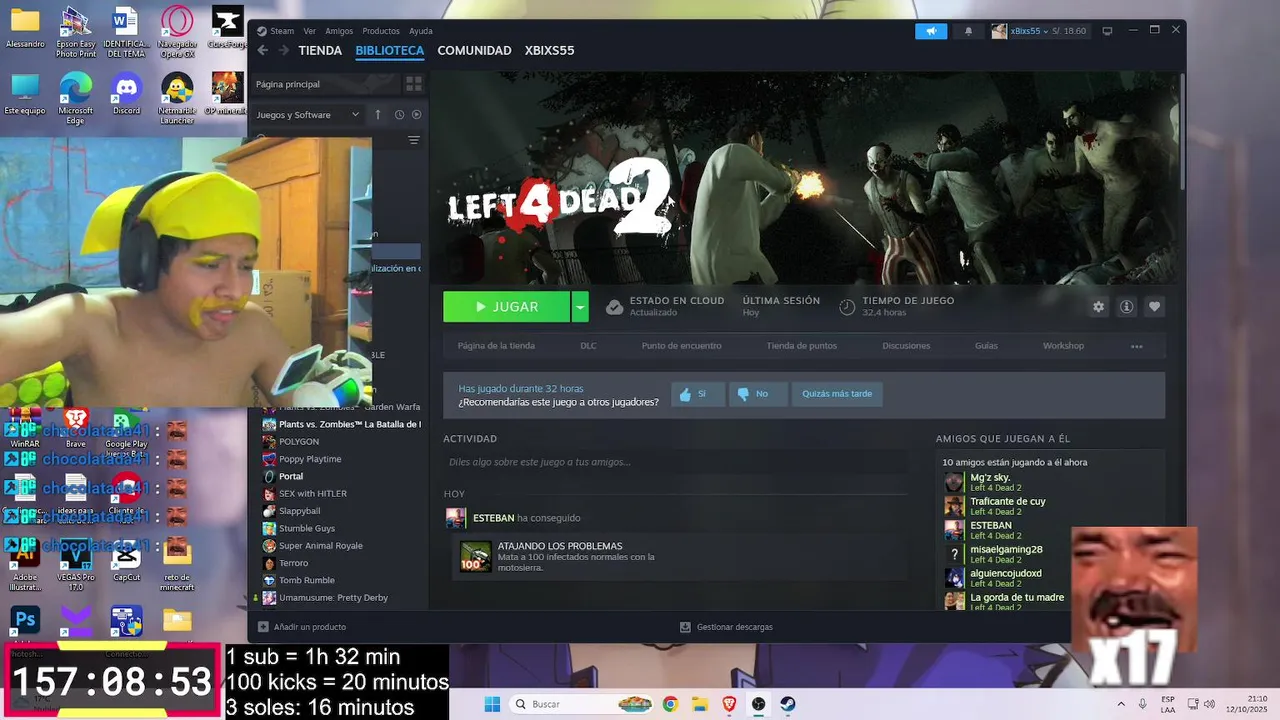Viewport: 1280px width, 720px height.
Task: Switch Steam to Big Picture mode icon
Action: 1107,31
